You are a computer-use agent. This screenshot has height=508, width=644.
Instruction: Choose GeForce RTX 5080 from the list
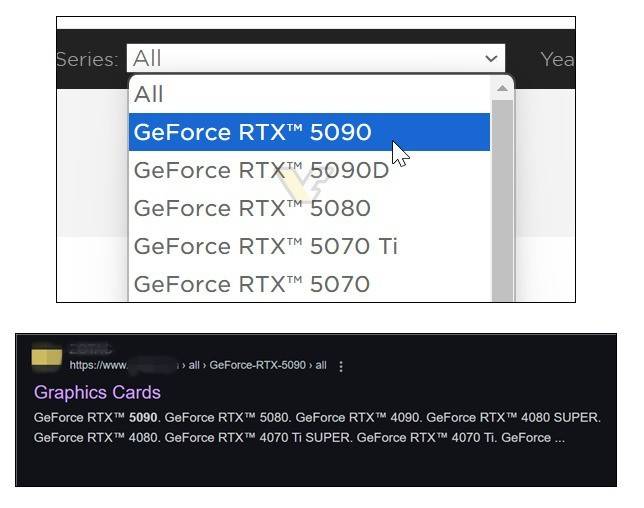[x=309, y=208]
